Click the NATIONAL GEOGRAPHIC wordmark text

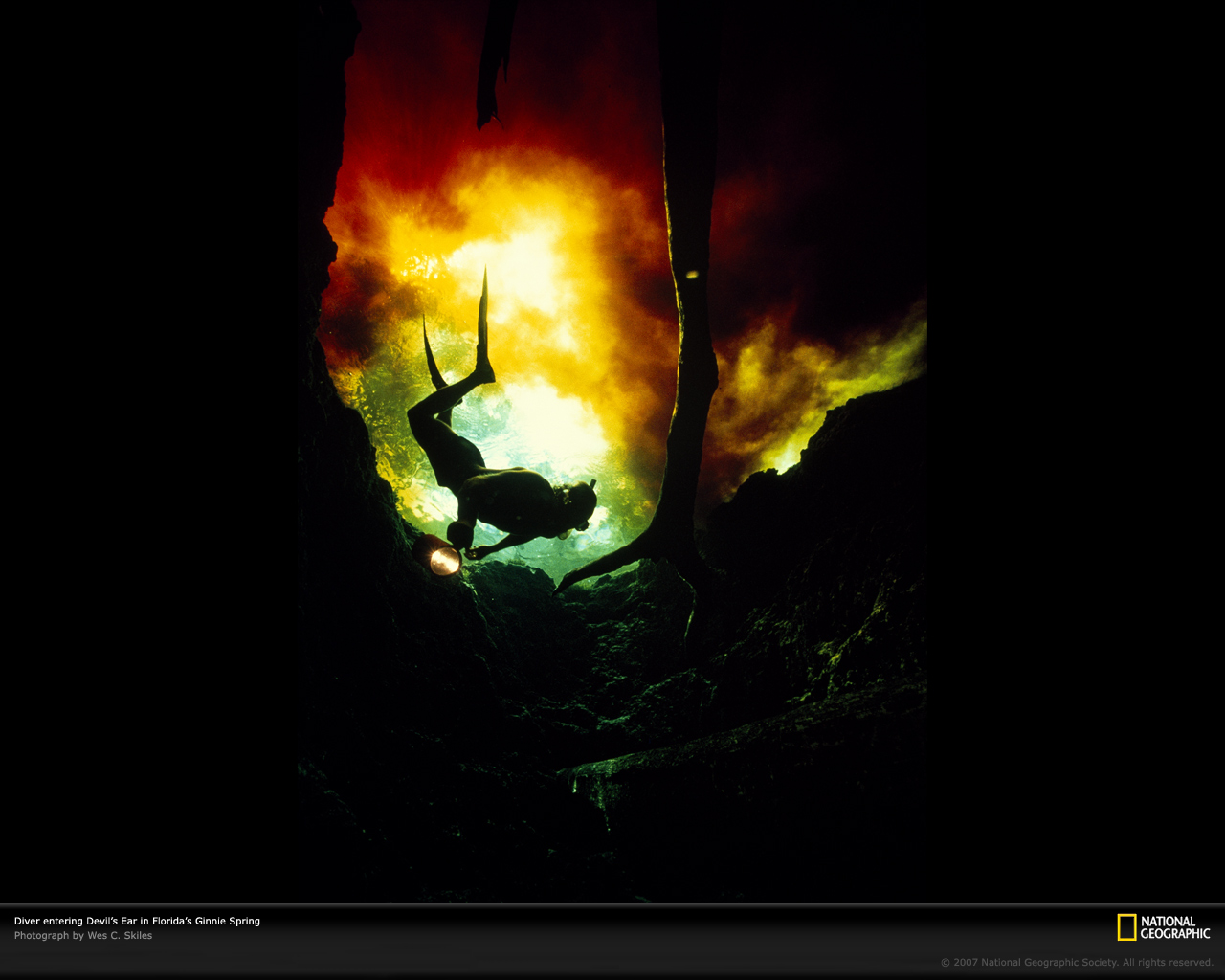pos(1175,927)
